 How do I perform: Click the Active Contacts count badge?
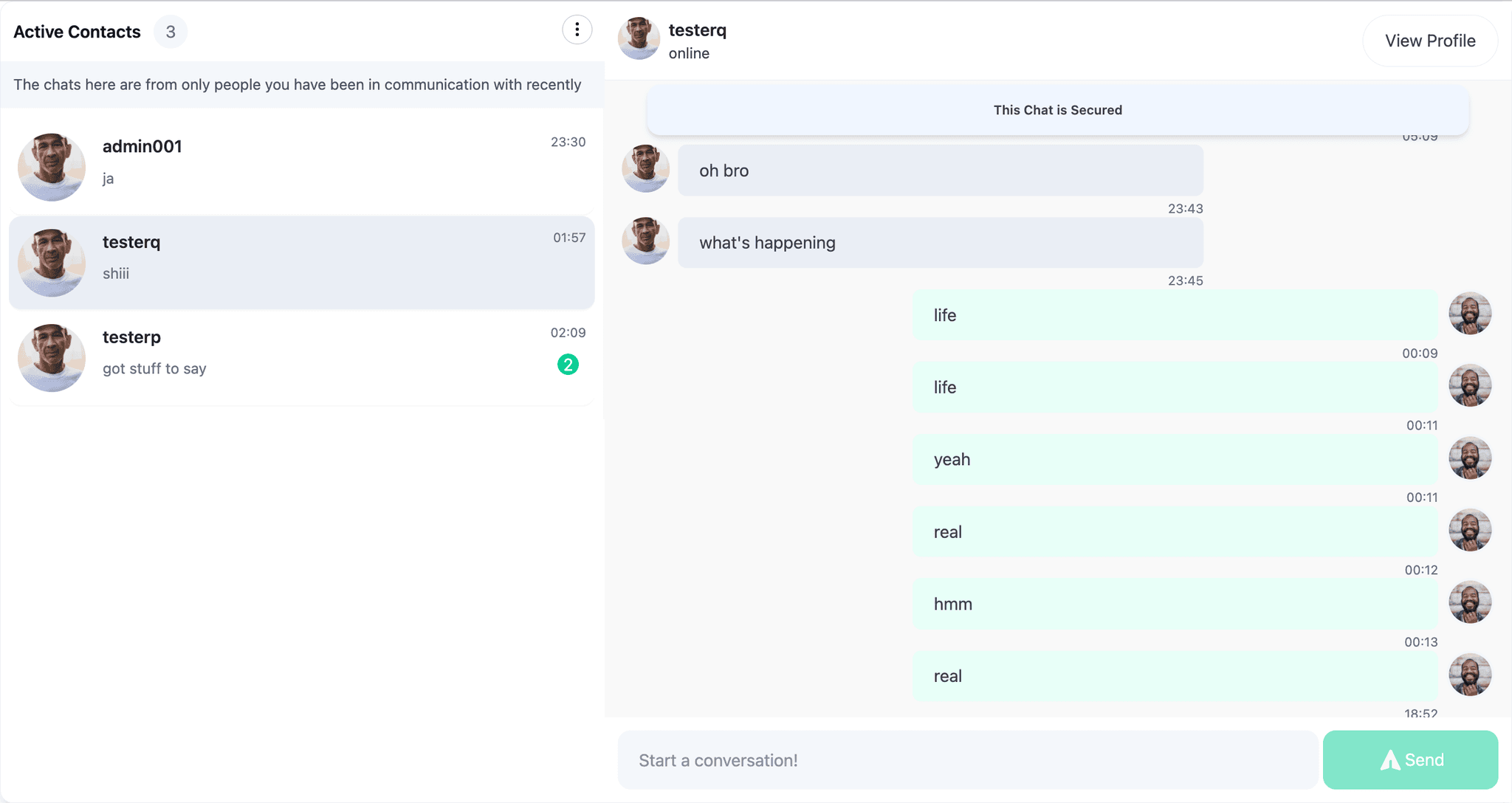171,32
